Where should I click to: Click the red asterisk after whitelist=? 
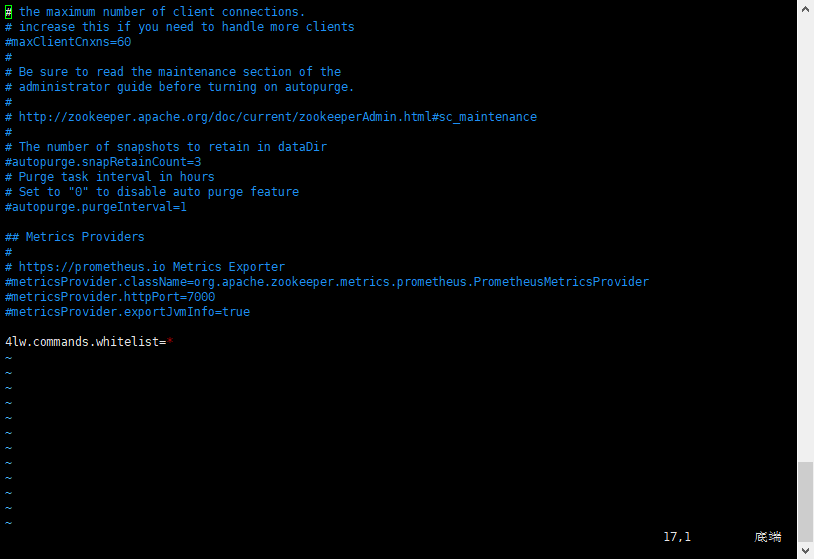coord(170,341)
